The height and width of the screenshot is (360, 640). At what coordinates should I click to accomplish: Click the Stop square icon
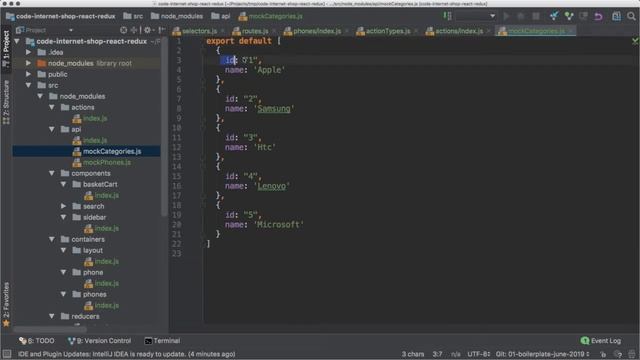536,16
